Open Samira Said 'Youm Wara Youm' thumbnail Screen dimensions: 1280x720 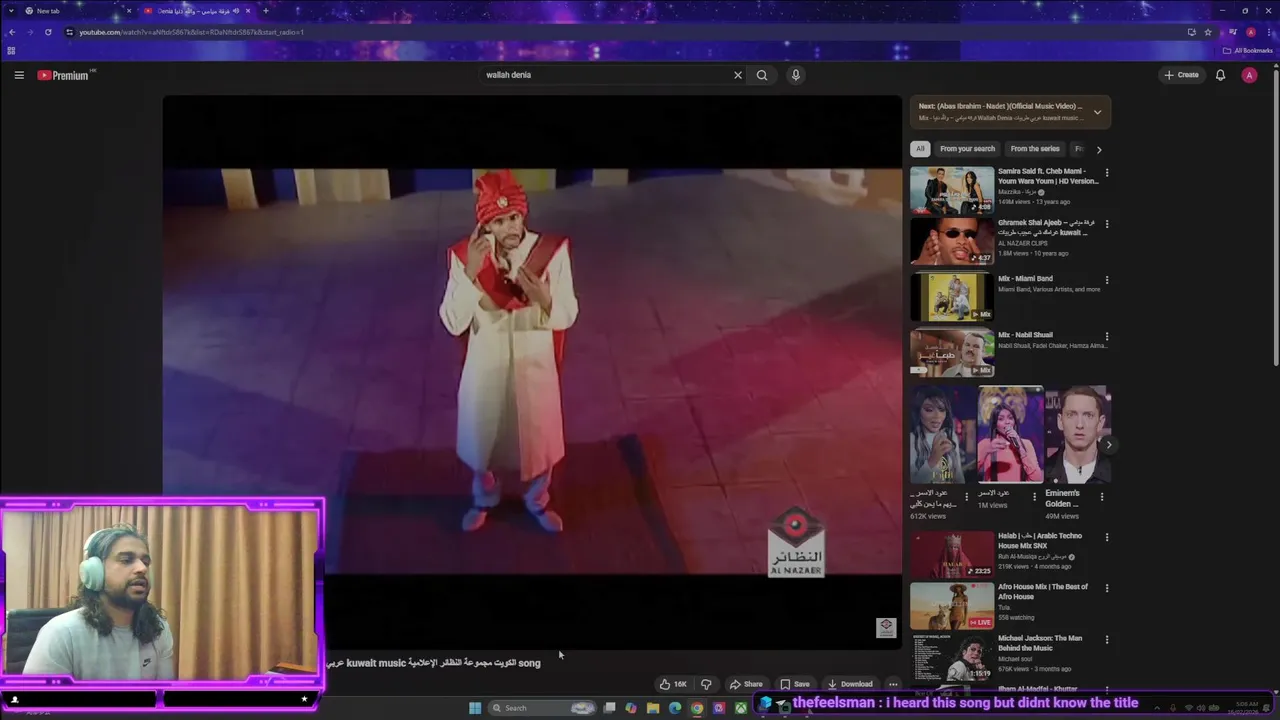point(952,190)
